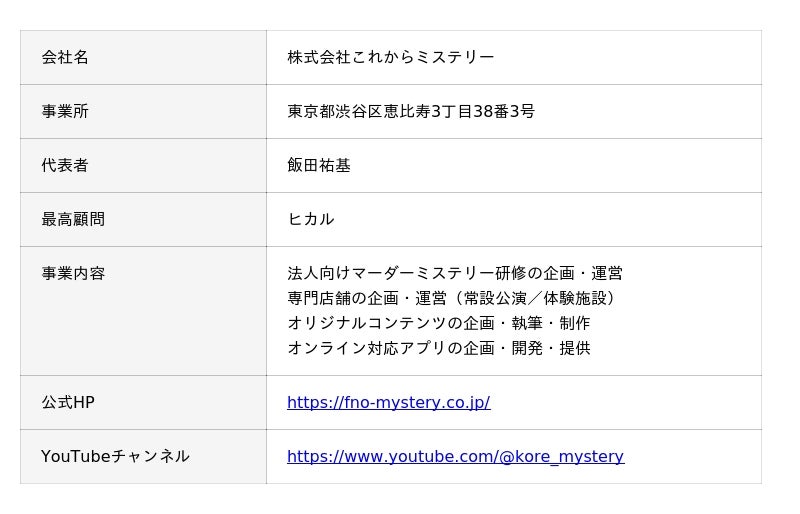Click the 恵比寿3丁目38番3号 street address text
Image resolution: width=800 pixels, height=514 pixels.
pyautogui.click(x=458, y=112)
